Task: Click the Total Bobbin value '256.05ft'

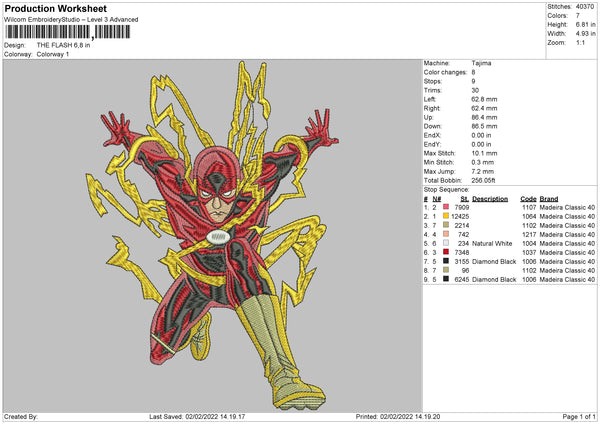Action: point(484,180)
